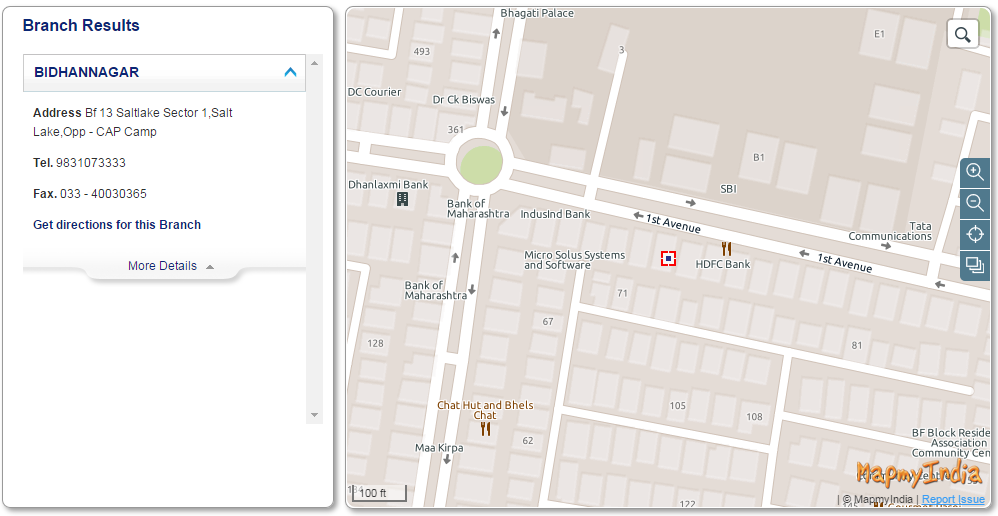Image resolution: width=998 pixels, height=516 pixels.
Task: Locate my position with crosshair icon
Action: point(974,234)
